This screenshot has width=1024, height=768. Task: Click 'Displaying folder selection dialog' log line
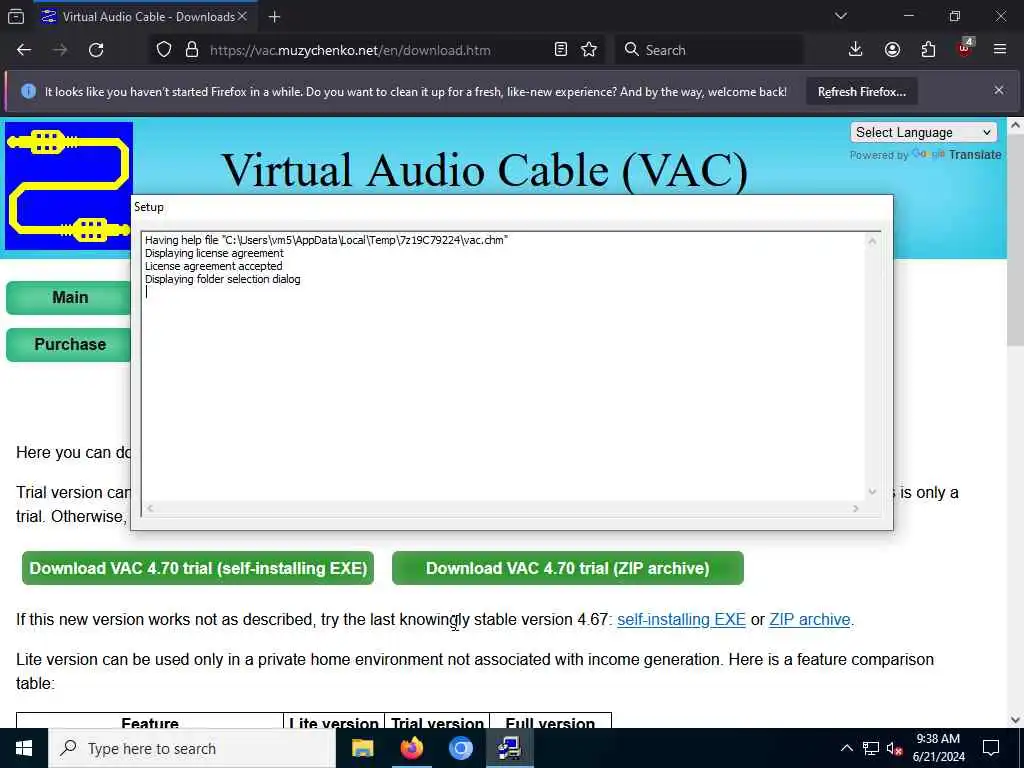coord(223,280)
